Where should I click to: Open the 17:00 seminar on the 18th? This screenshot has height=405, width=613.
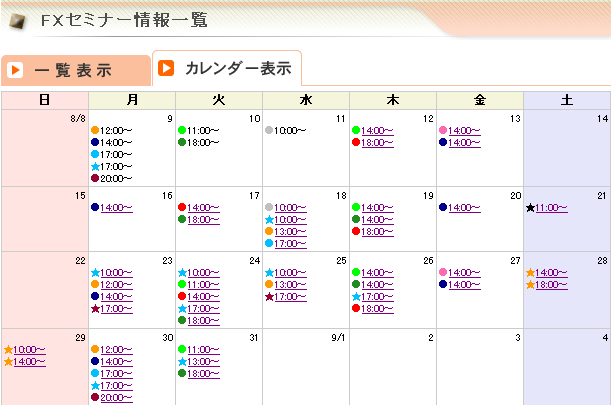[290, 244]
